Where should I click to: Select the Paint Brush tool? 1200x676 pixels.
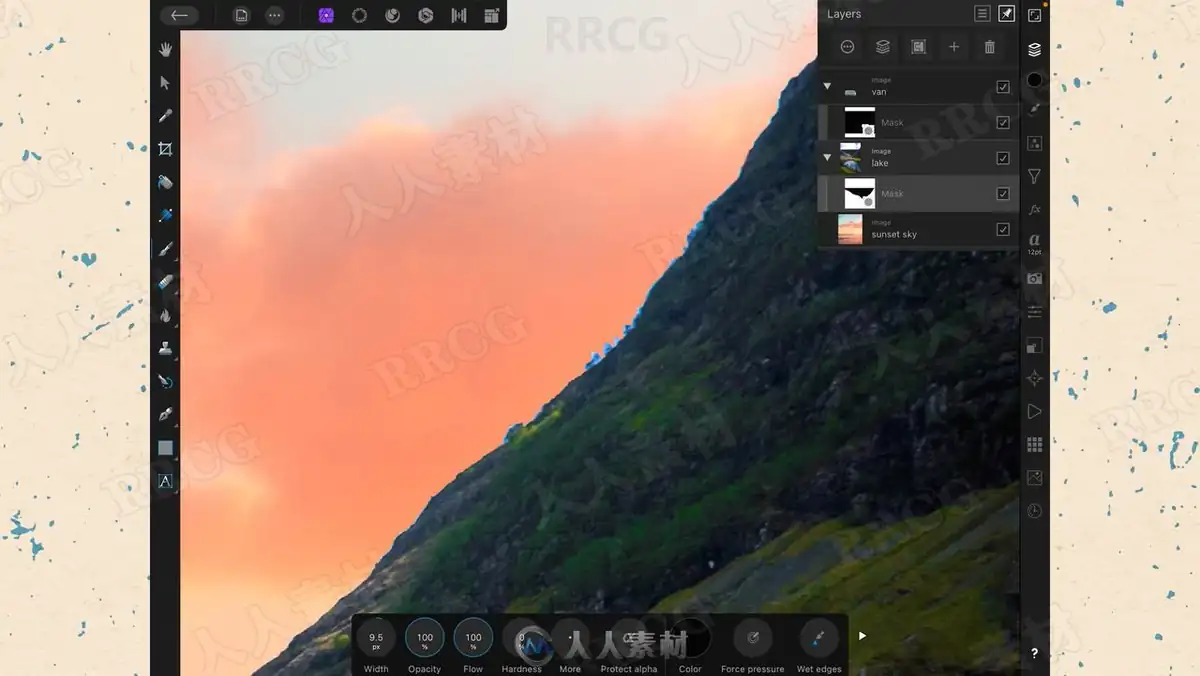pyautogui.click(x=165, y=248)
